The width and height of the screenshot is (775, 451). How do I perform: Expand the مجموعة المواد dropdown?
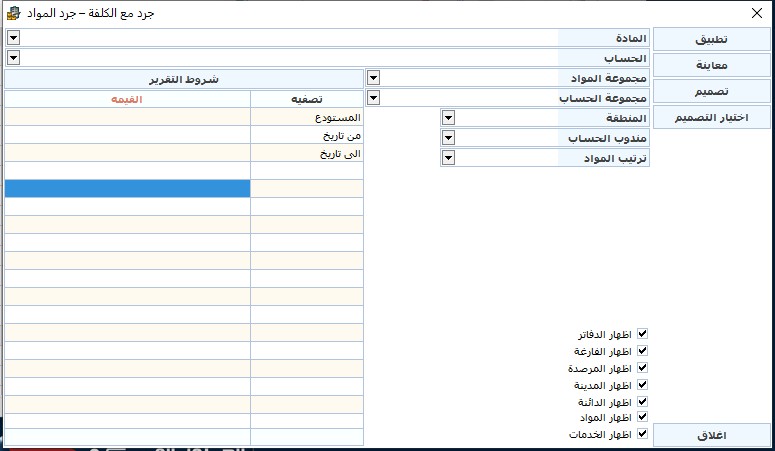[374, 78]
